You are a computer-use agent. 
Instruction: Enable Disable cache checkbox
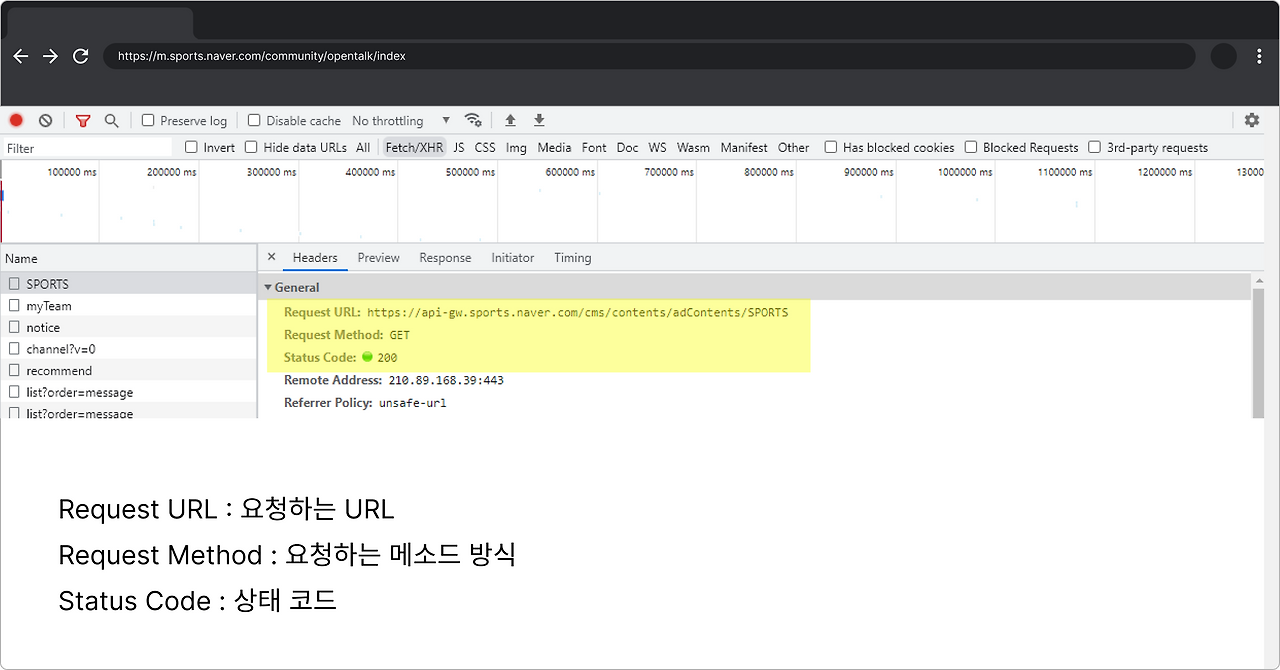pos(254,120)
